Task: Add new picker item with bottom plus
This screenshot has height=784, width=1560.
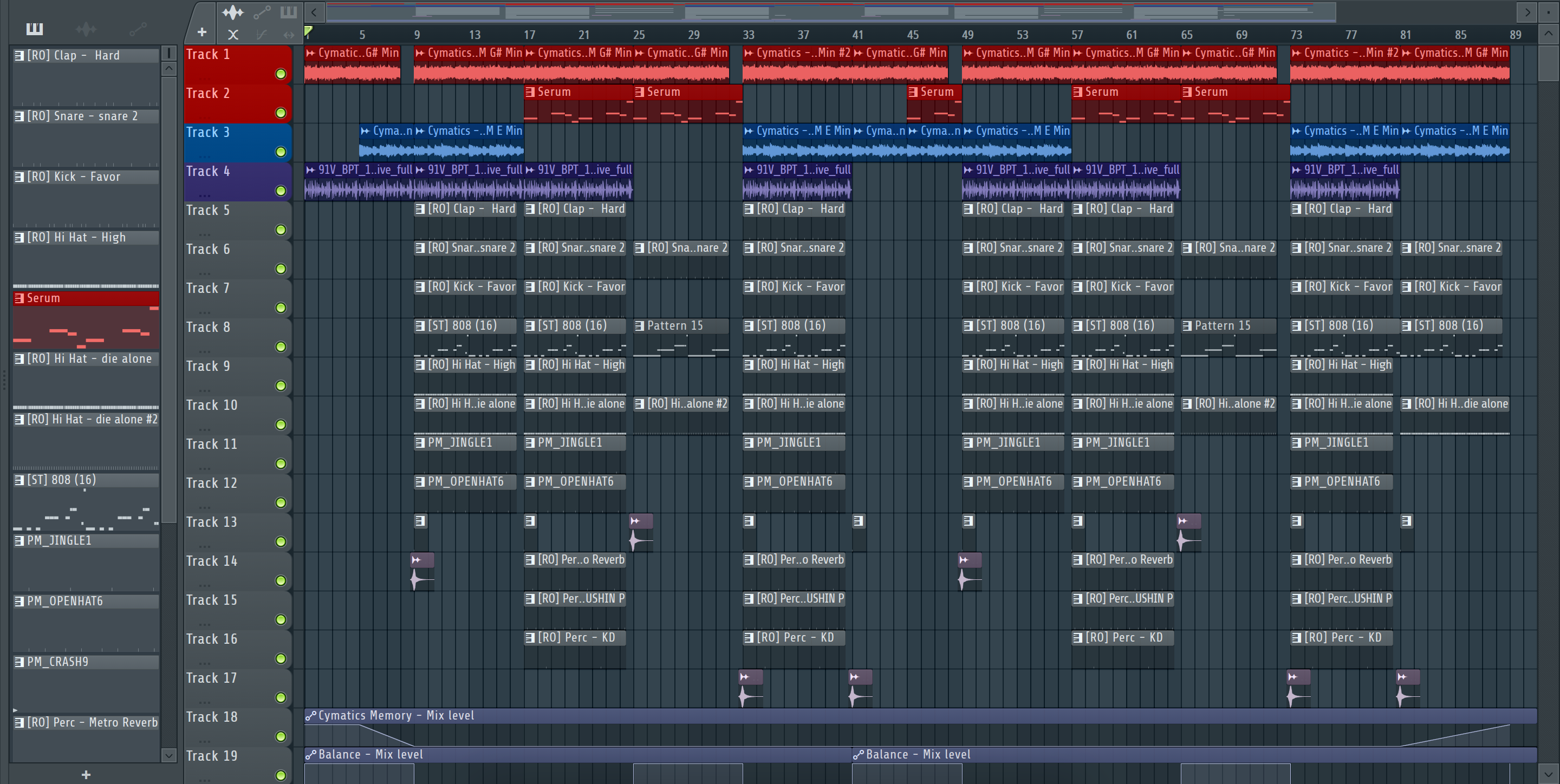Action: tap(86, 774)
